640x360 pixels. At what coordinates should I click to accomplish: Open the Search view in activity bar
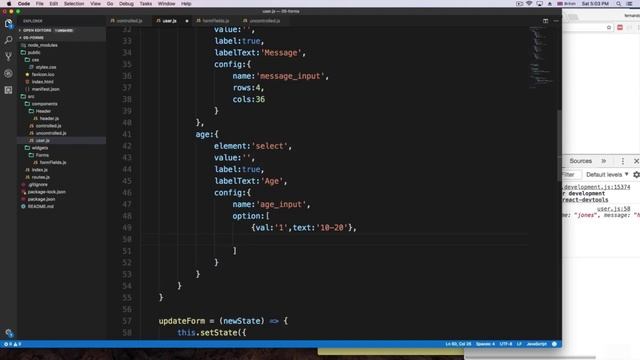[9, 40]
